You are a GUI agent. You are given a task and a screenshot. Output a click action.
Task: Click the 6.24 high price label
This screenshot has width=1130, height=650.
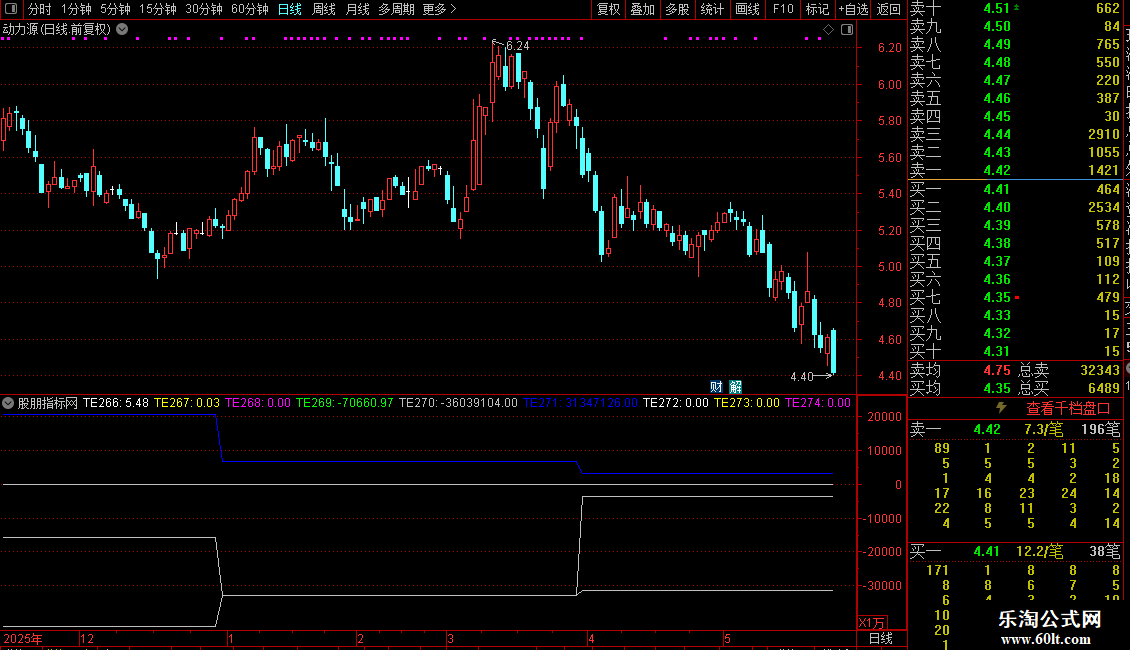[517, 46]
